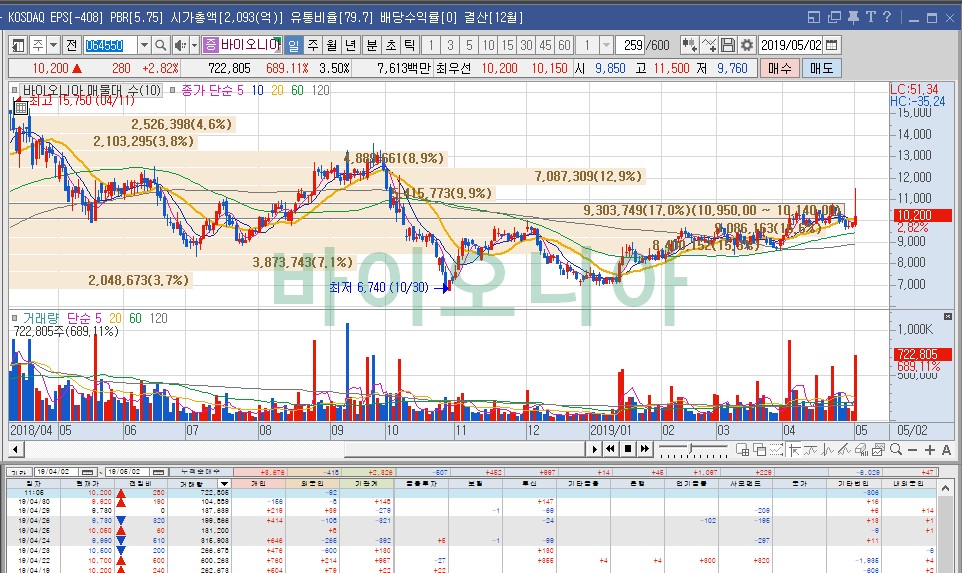The height and width of the screenshot is (573, 962).
Task: Open the 주 market type dropdown arrow
Action: (53, 45)
